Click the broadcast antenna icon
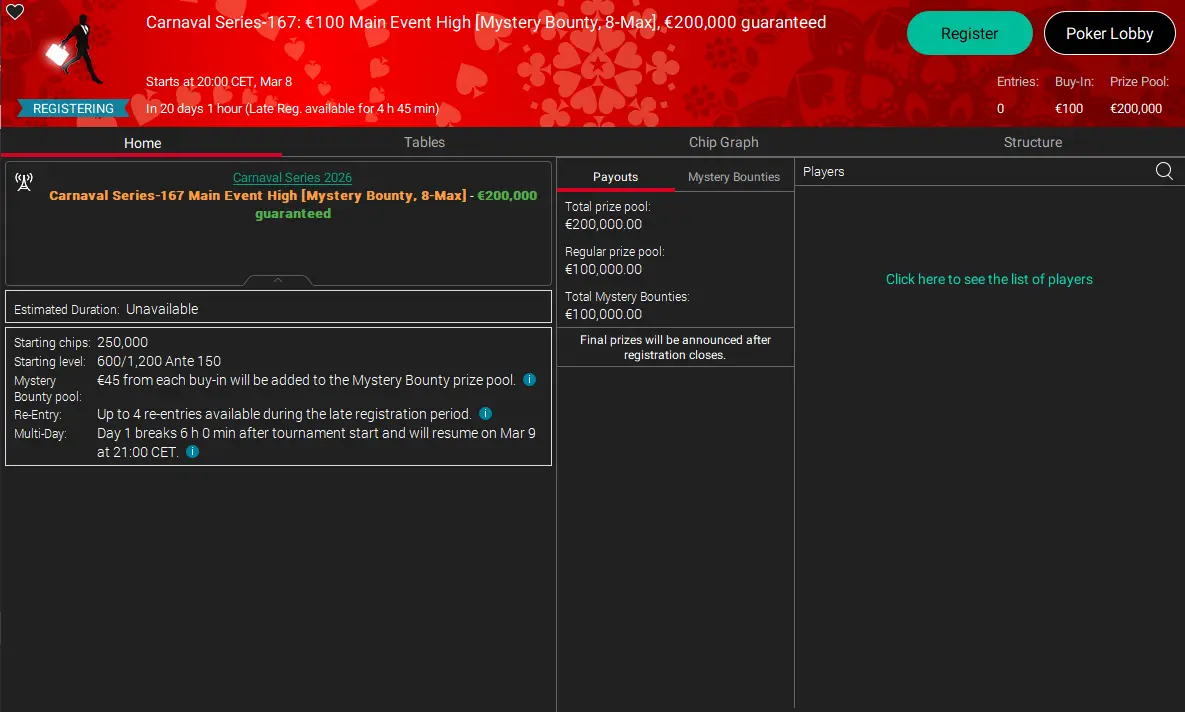 coord(24,182)
